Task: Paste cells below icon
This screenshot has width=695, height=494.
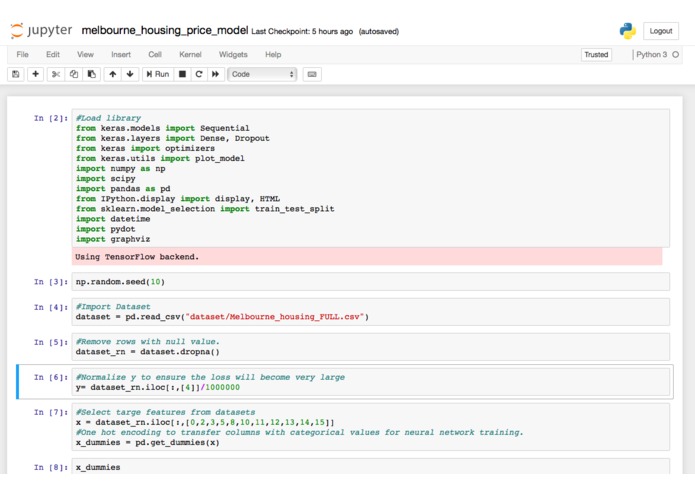Action: [x=92, y=74]
